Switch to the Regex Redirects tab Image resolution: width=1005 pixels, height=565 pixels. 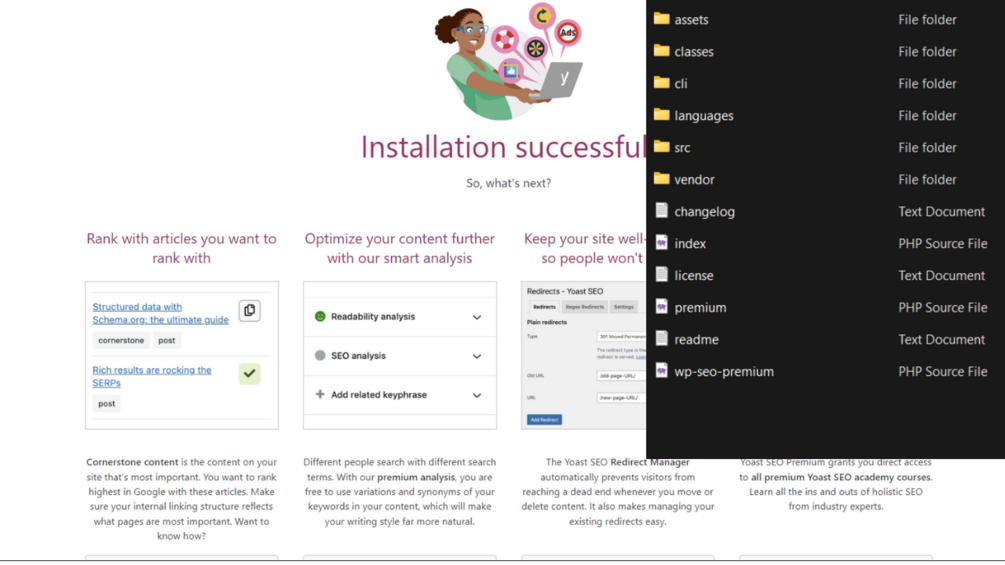(585, 307)
